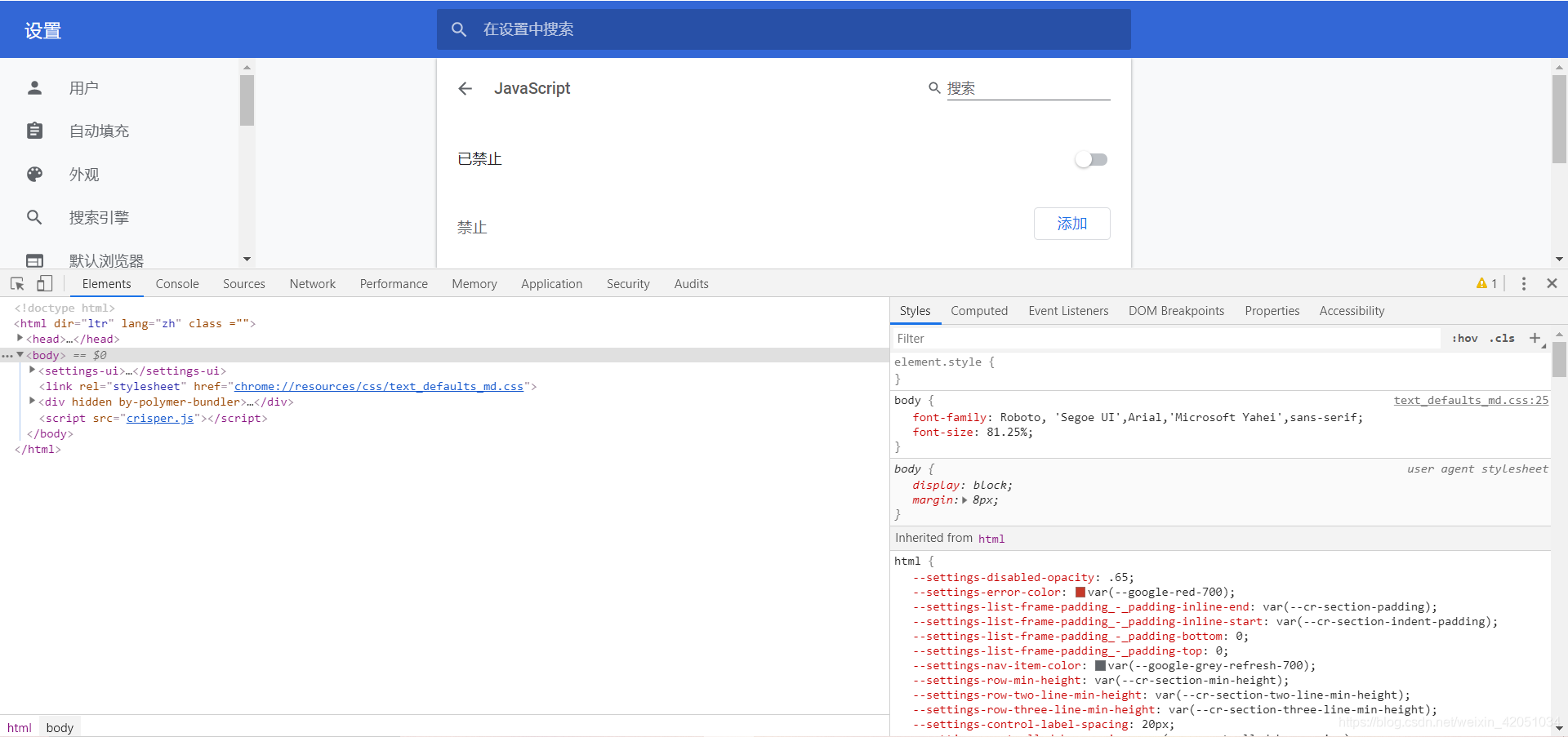Click the back arrow next to JavaScript
1568x737 pixels.
pos(465,89)
